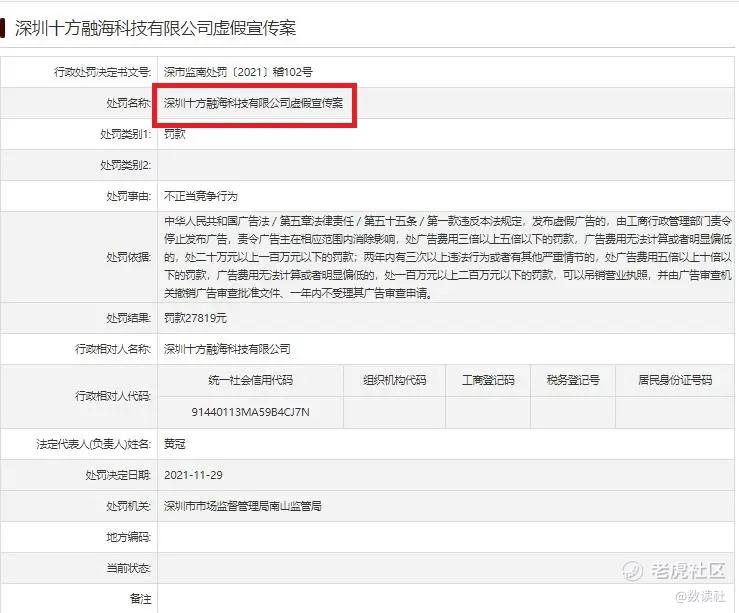Screen dimensions: 739x613
Task: Select the 行政相对人名称 label
Action: point(113,349)
